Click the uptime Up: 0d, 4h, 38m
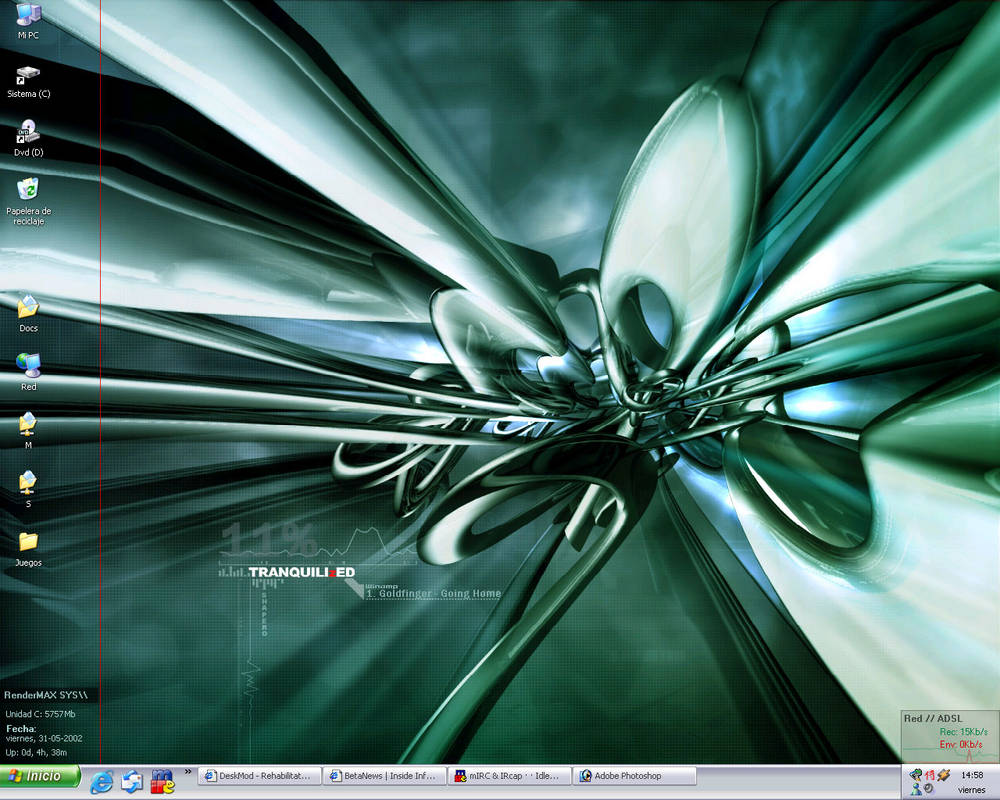Image resolution: width=1000 pixels, height=800 pixels. 36,752
